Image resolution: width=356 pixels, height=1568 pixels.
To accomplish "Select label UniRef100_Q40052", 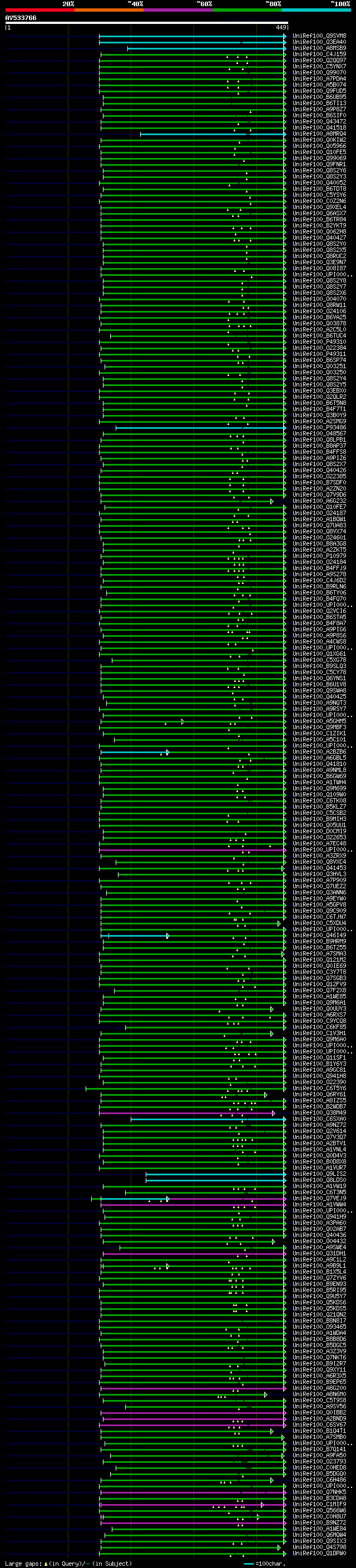I will [x=319, y=182].
